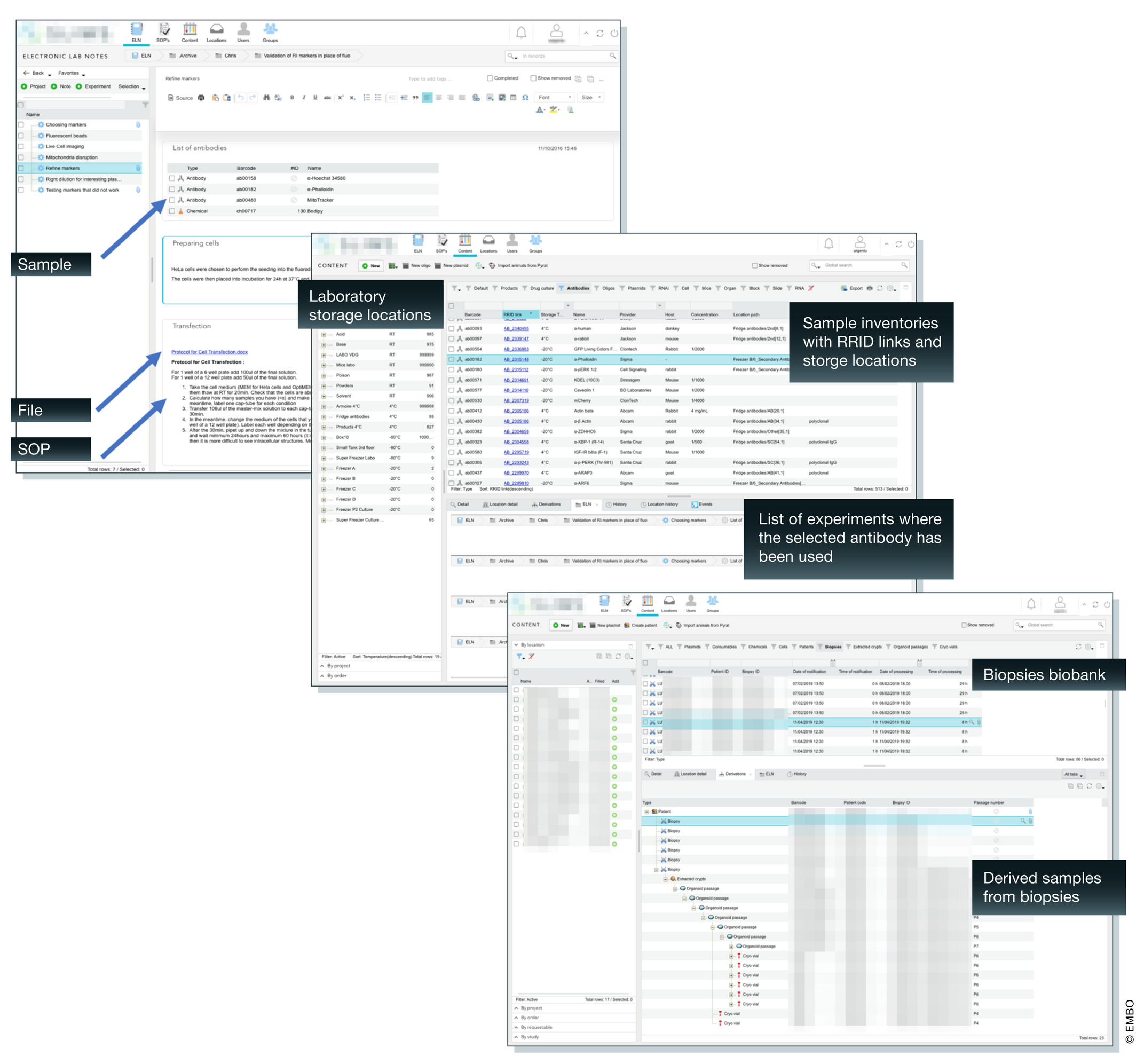Select Biopsies filter tab in biobank window

[x=829, y=648]
